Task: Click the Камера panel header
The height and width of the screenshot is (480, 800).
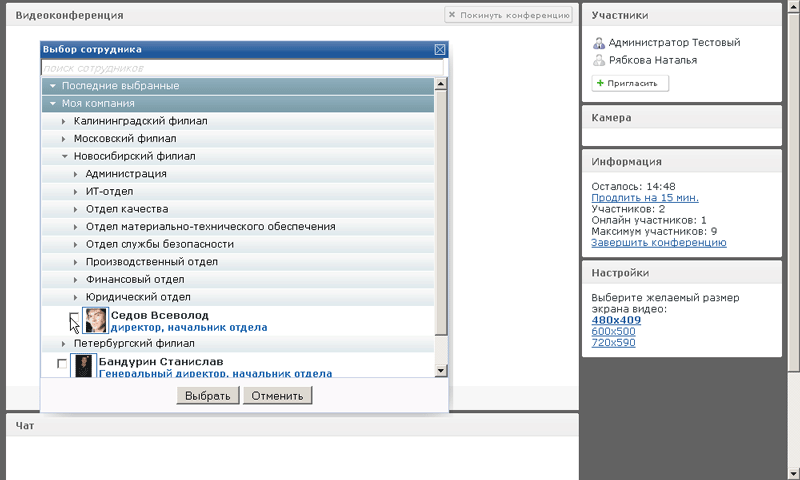Action: (x=682, y=118)
